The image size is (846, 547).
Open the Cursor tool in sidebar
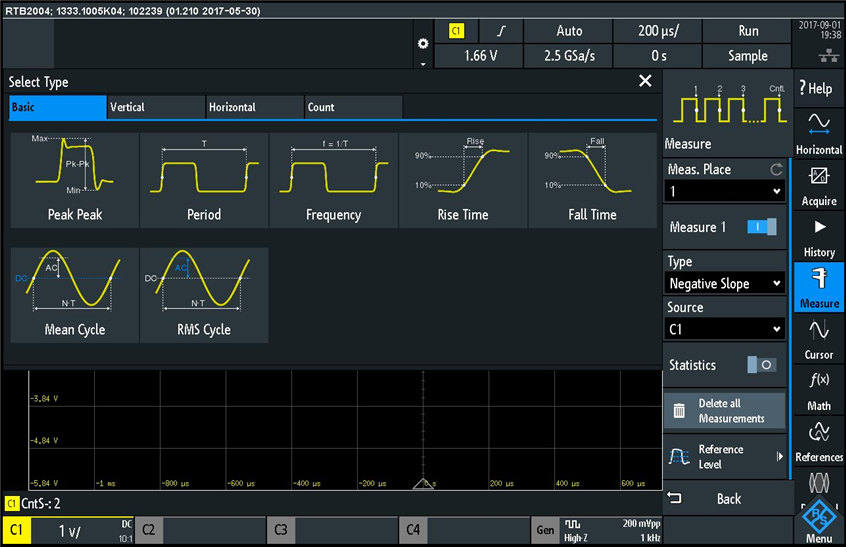818,338
